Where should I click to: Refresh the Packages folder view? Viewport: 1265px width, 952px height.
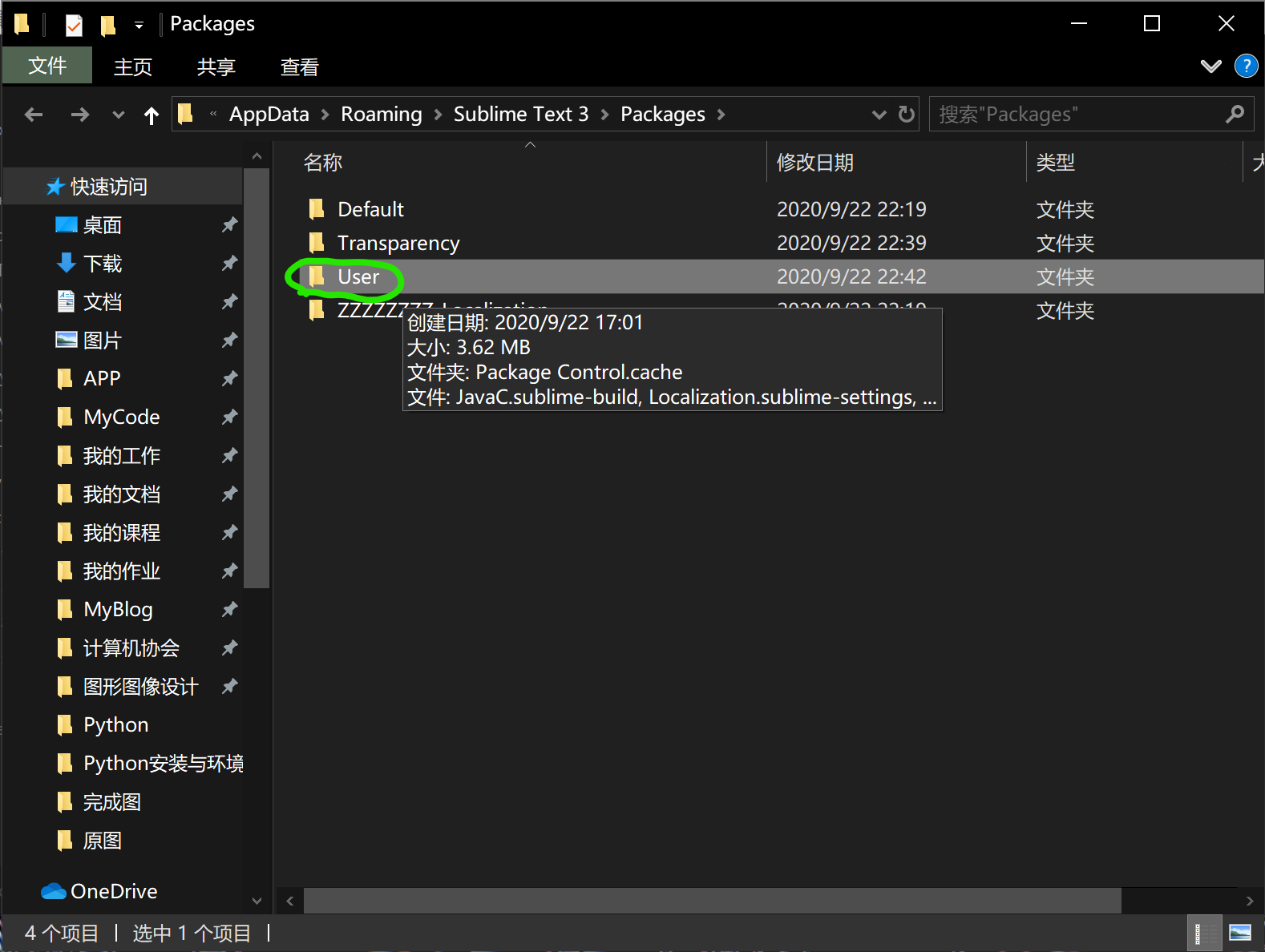907,114
